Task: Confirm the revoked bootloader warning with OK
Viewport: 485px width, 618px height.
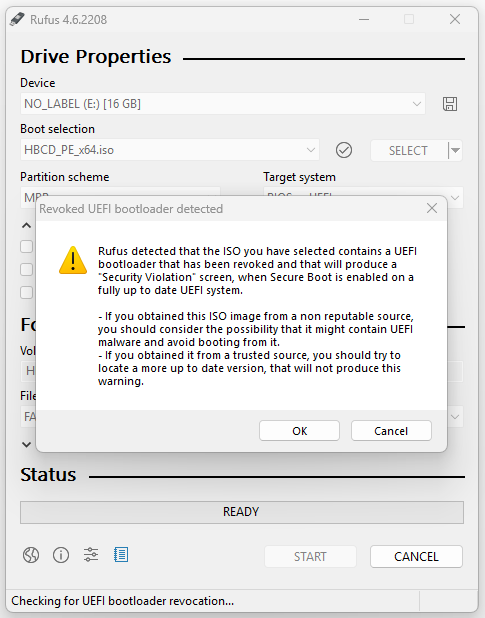Action: tap(299, 431)
